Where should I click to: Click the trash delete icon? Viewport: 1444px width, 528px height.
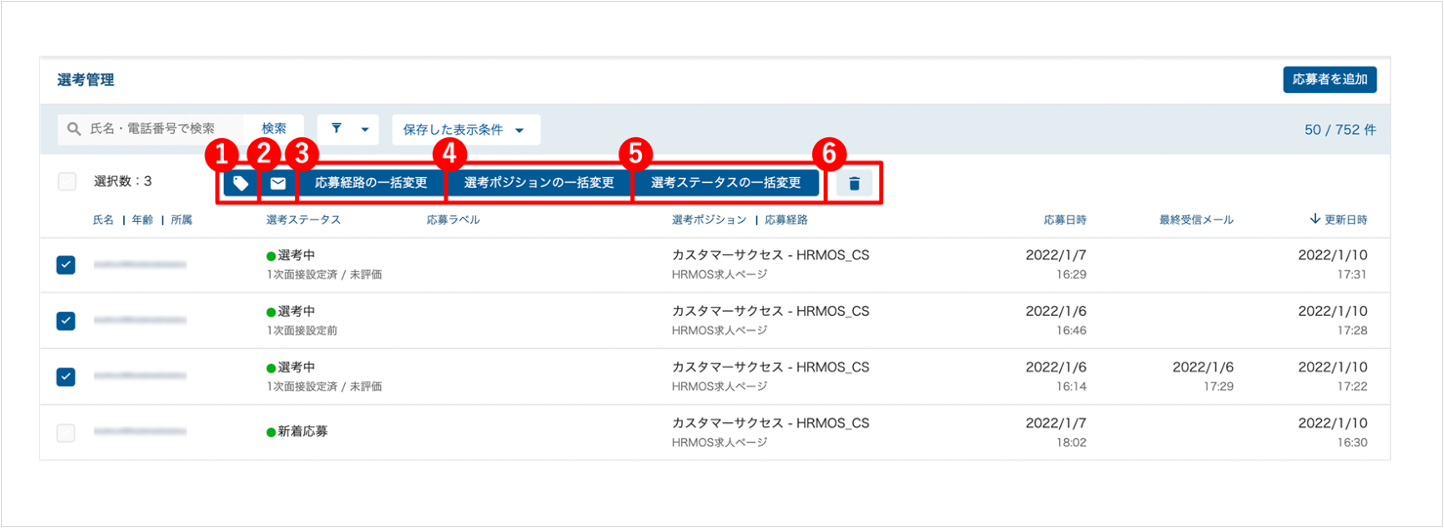(x=854, y=183)
